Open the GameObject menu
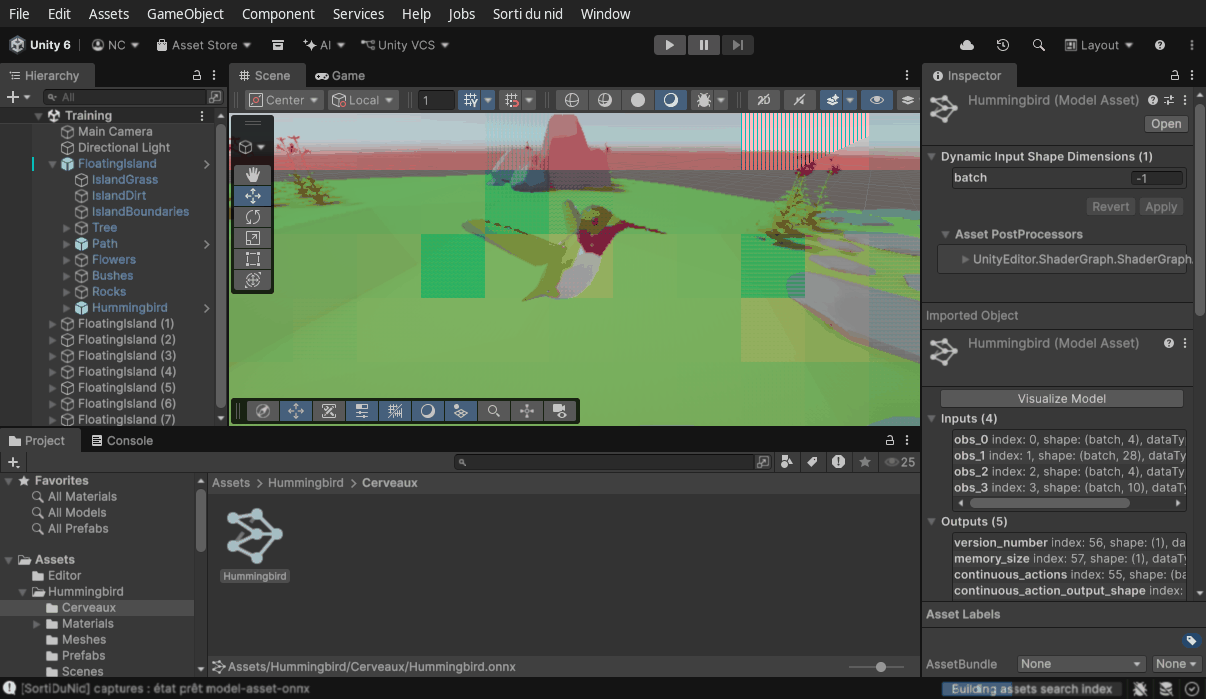 pyautogui.click(x=186, y=14)
